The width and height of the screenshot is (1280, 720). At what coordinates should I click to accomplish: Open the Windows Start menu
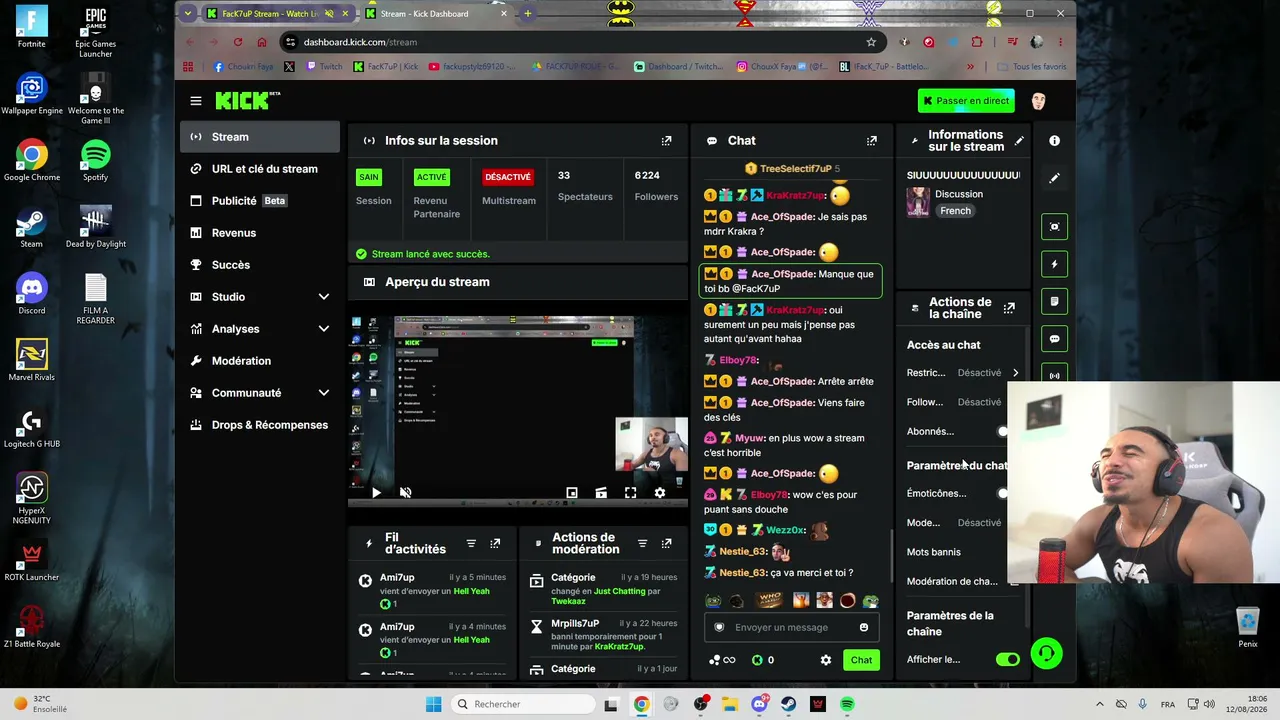433,705
